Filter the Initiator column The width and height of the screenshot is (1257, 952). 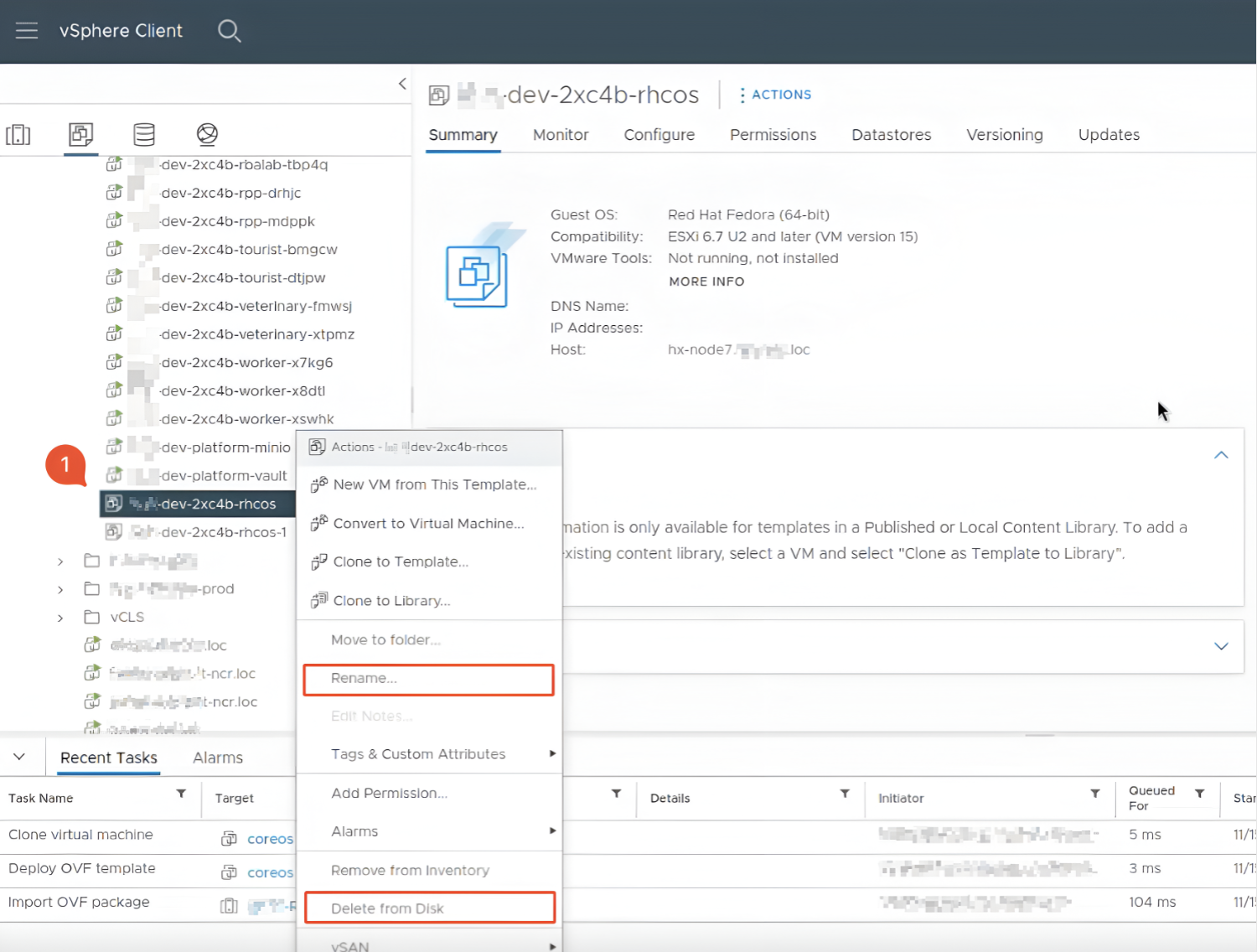point(1094,794)
